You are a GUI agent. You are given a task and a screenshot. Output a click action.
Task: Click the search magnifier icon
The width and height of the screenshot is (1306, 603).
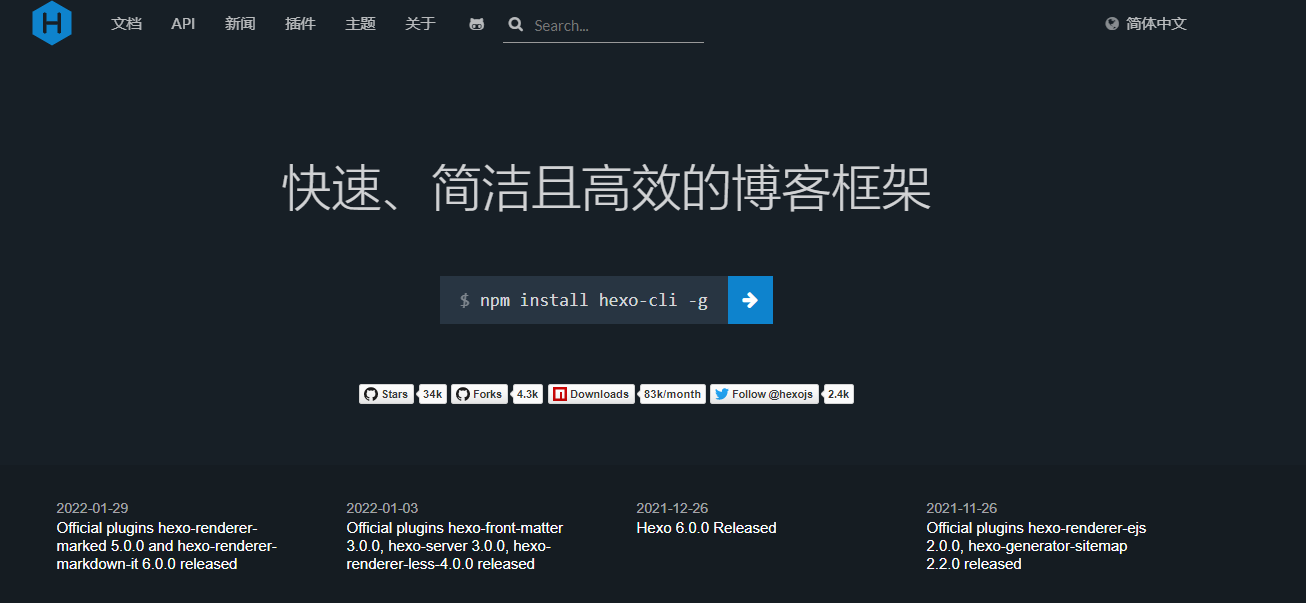pyautogui.click(x=516, y=25)
